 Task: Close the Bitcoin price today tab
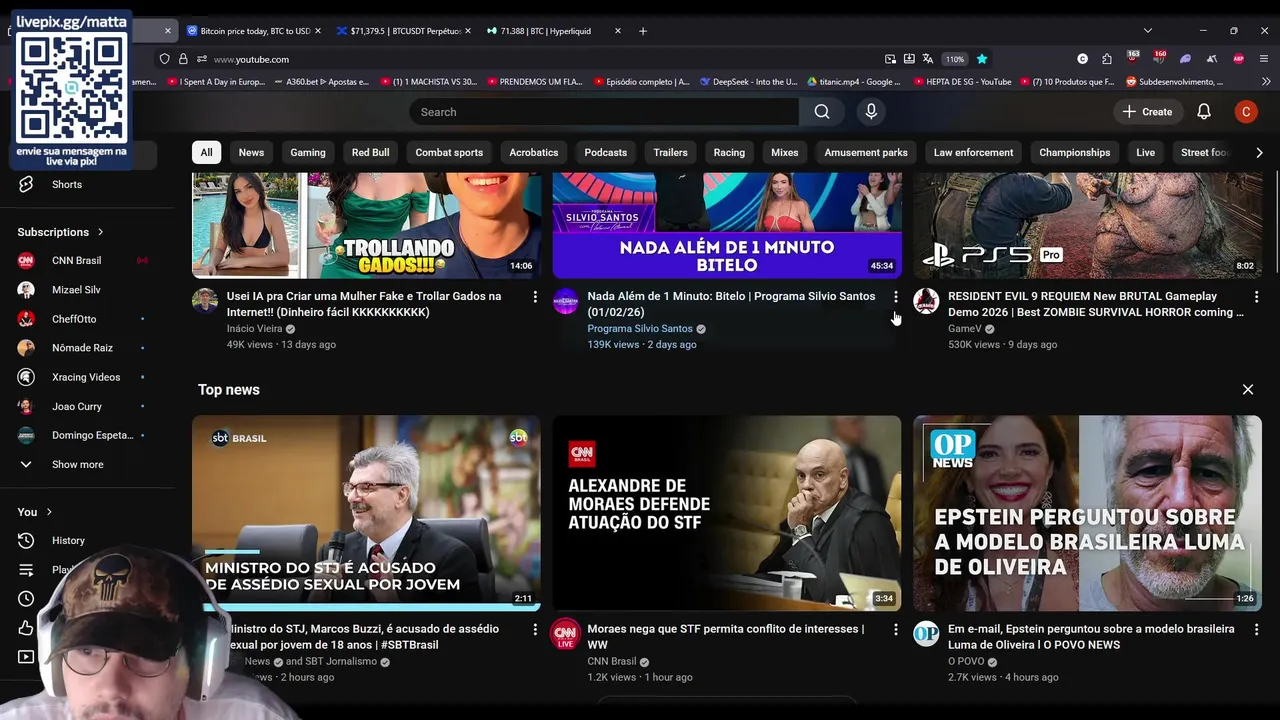(x=318, y=31)
